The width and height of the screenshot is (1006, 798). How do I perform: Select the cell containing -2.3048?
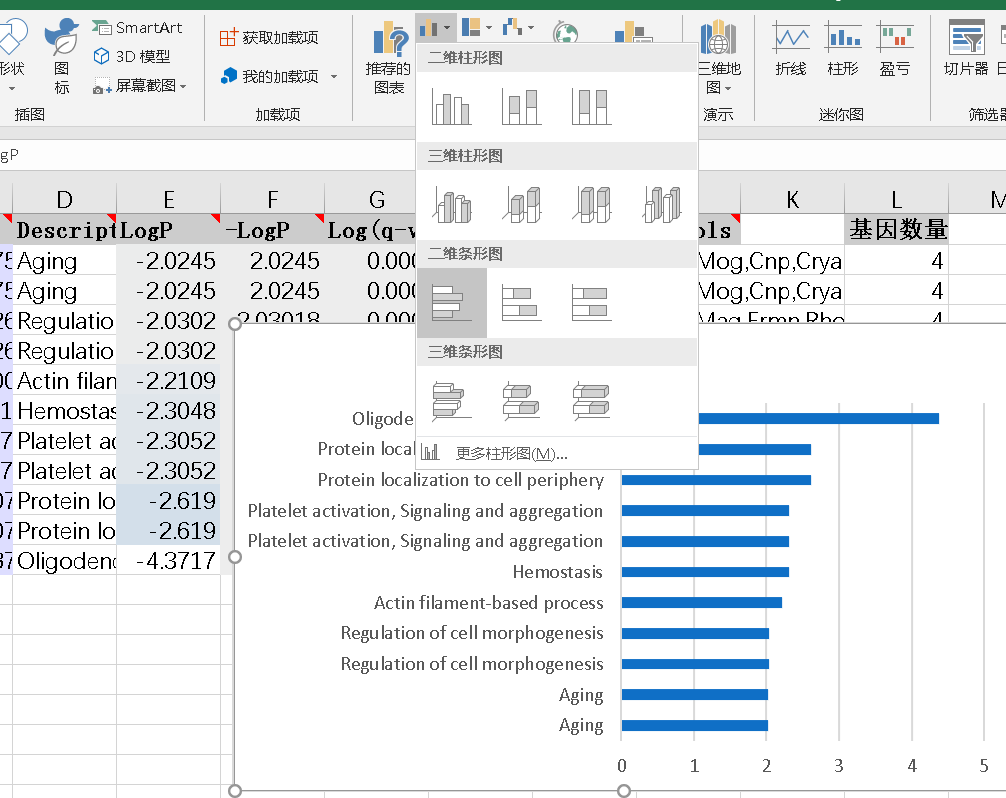coord(168,411)
